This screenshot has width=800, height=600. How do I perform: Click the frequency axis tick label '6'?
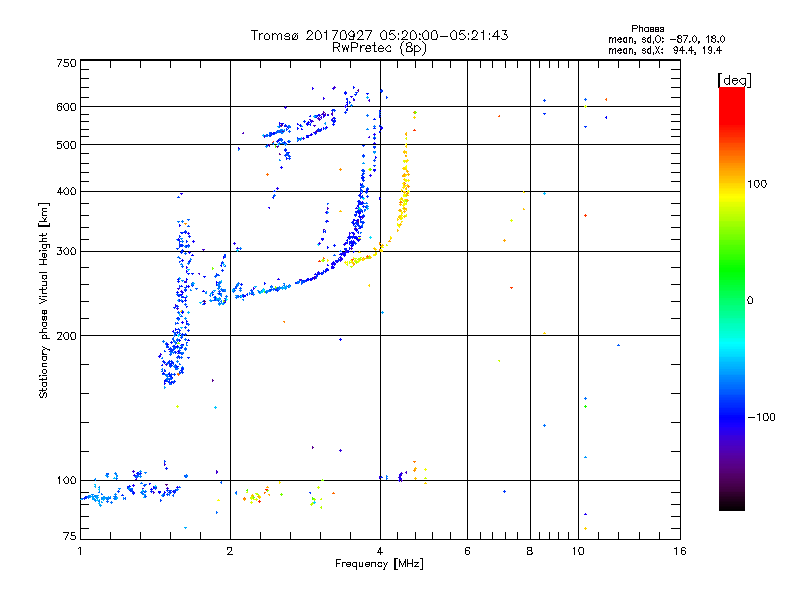pyautogui.click(x=467, y=551)
